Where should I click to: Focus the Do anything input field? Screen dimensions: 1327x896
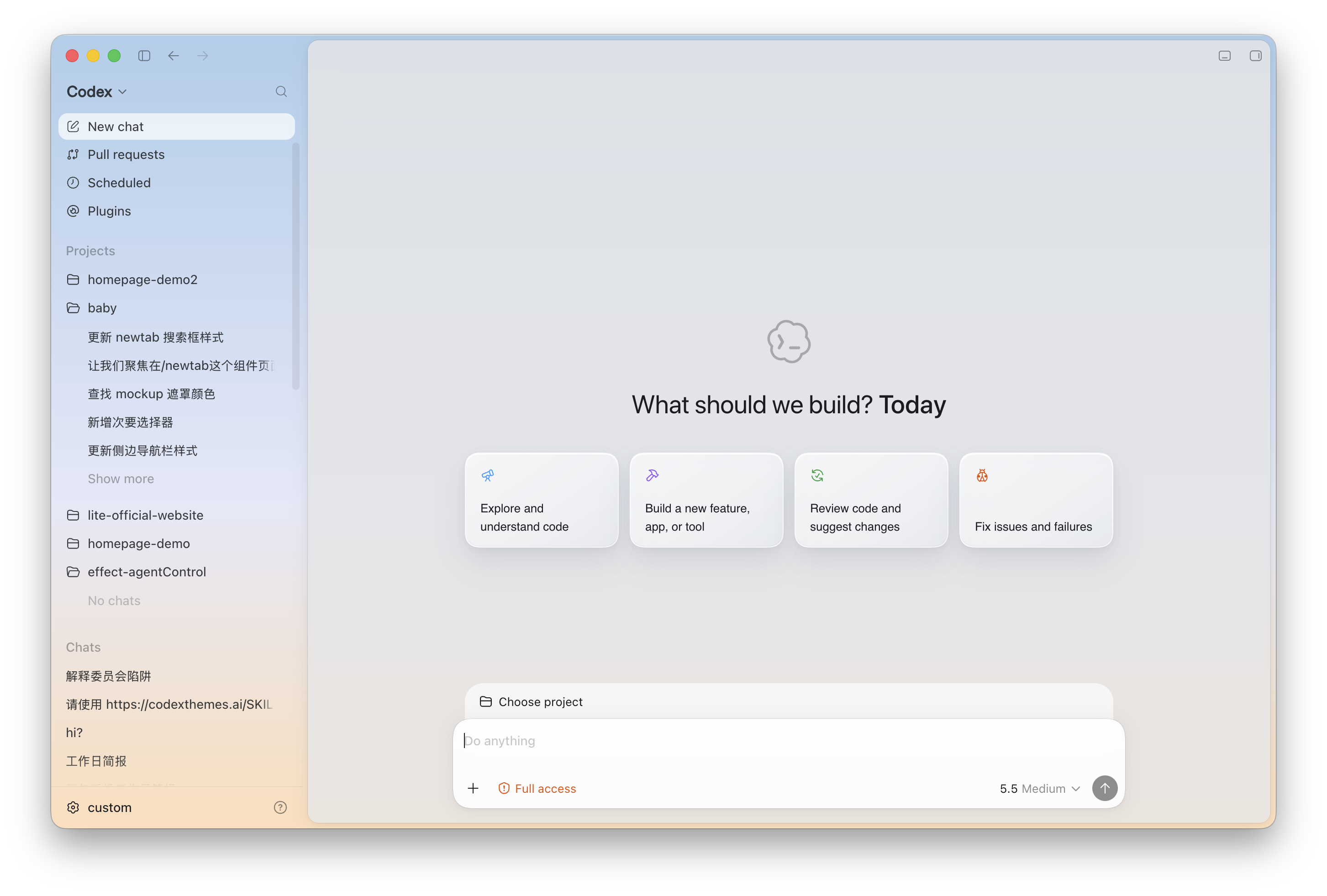coord(789,741)
